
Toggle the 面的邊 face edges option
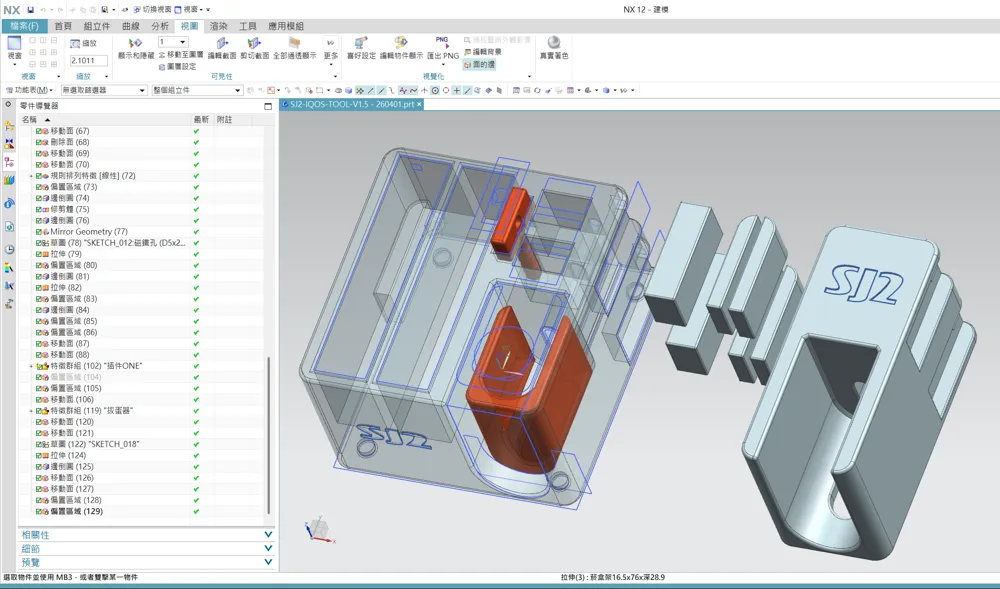pyautogui.click(x=479, y=64)
